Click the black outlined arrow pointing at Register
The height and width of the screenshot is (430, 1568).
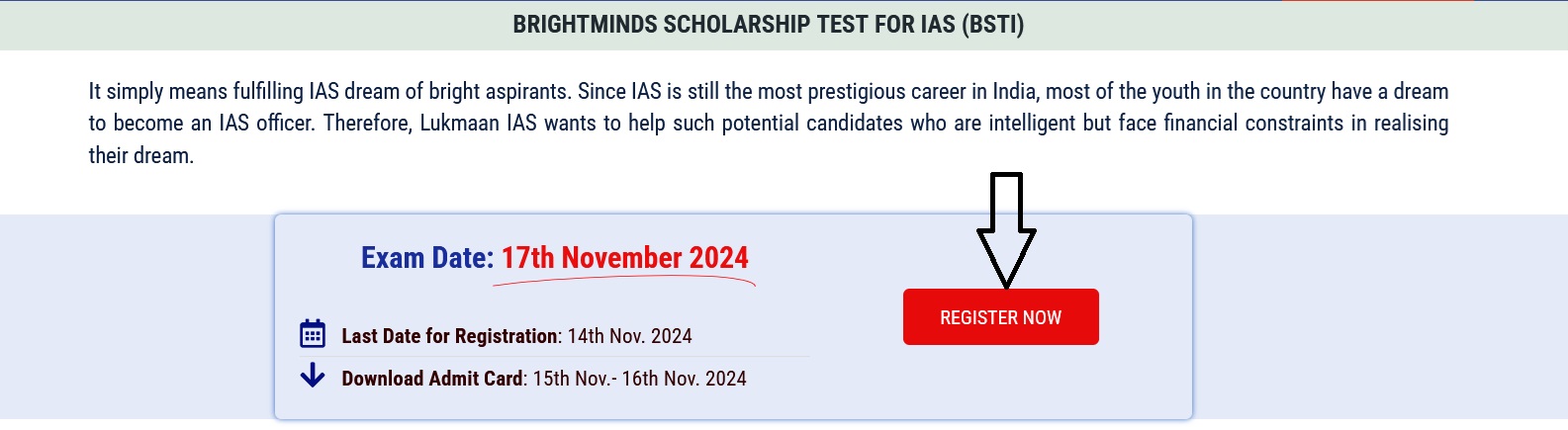click(x=1006, y=230)
